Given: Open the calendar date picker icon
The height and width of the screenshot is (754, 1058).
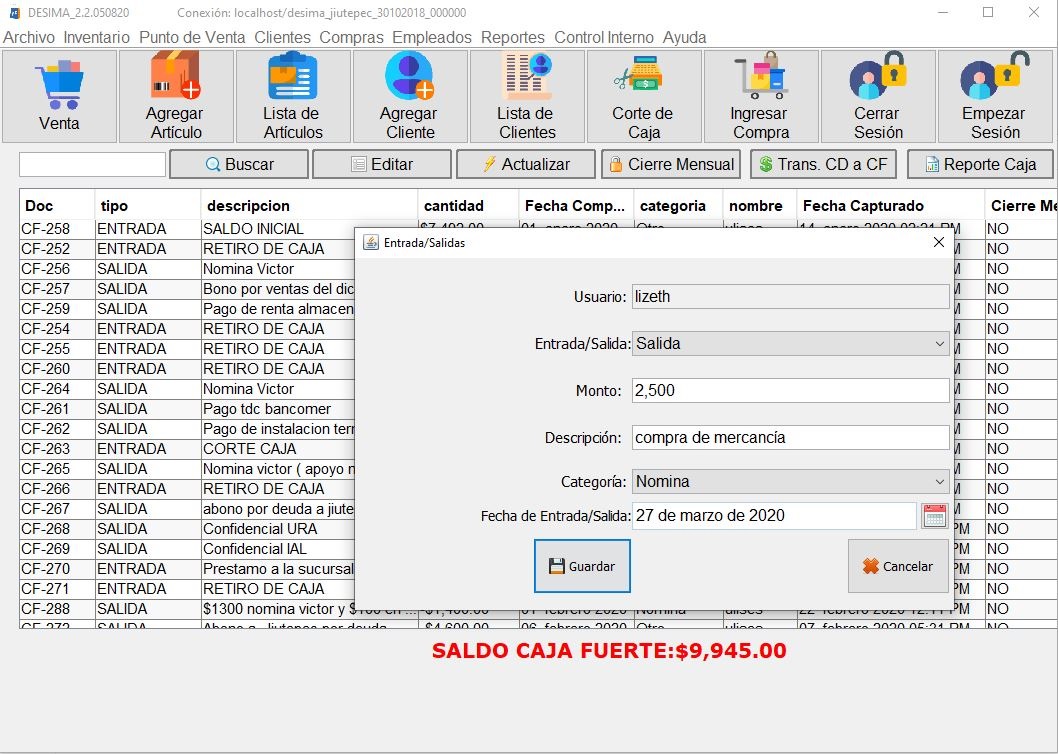Looking at the screenshot, I should (x=934, y=516).
